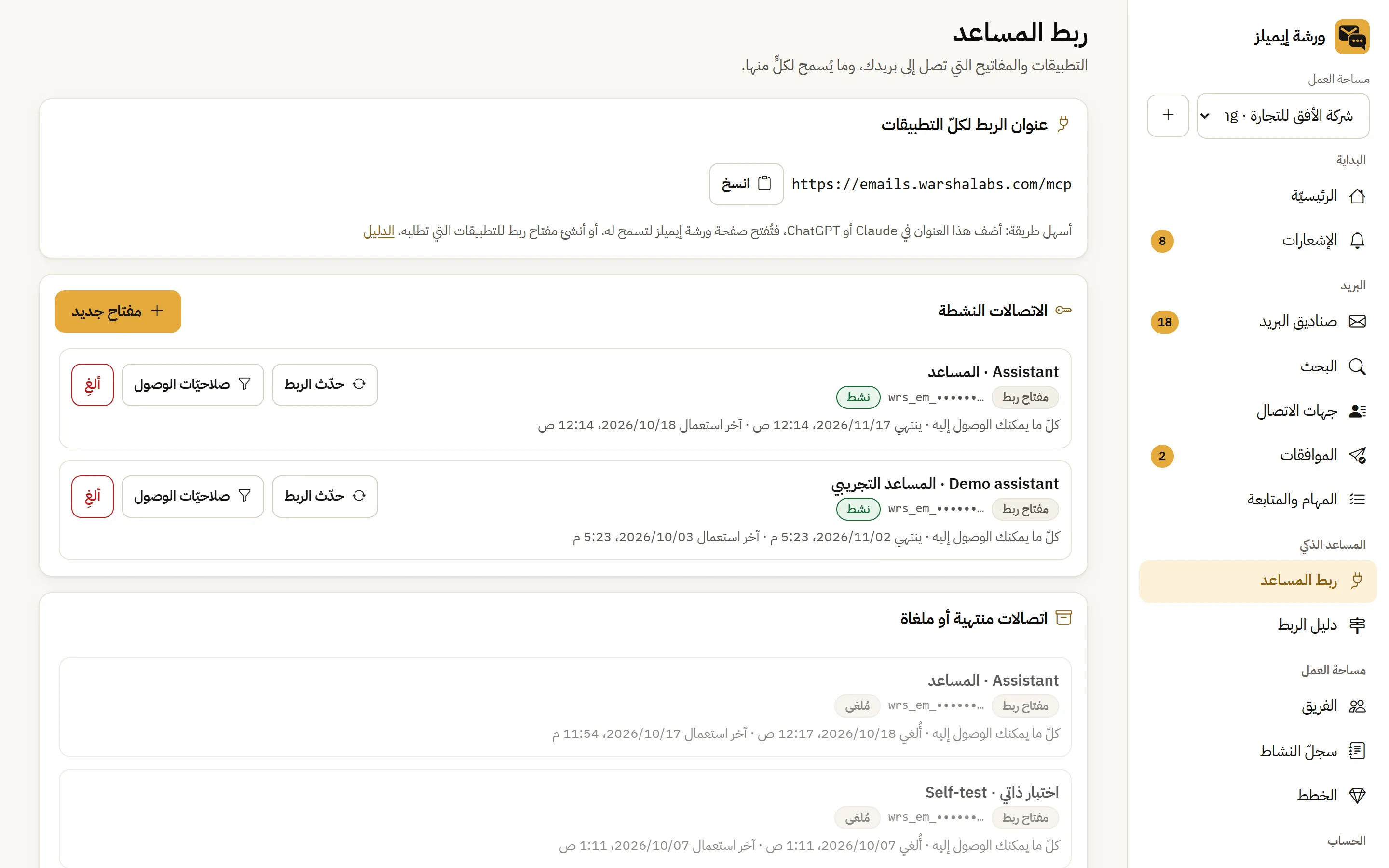The image size is (1389, 868).
Task: Click plug icon beside عنوان الربط heading
Action: (x=1063, y=124)
